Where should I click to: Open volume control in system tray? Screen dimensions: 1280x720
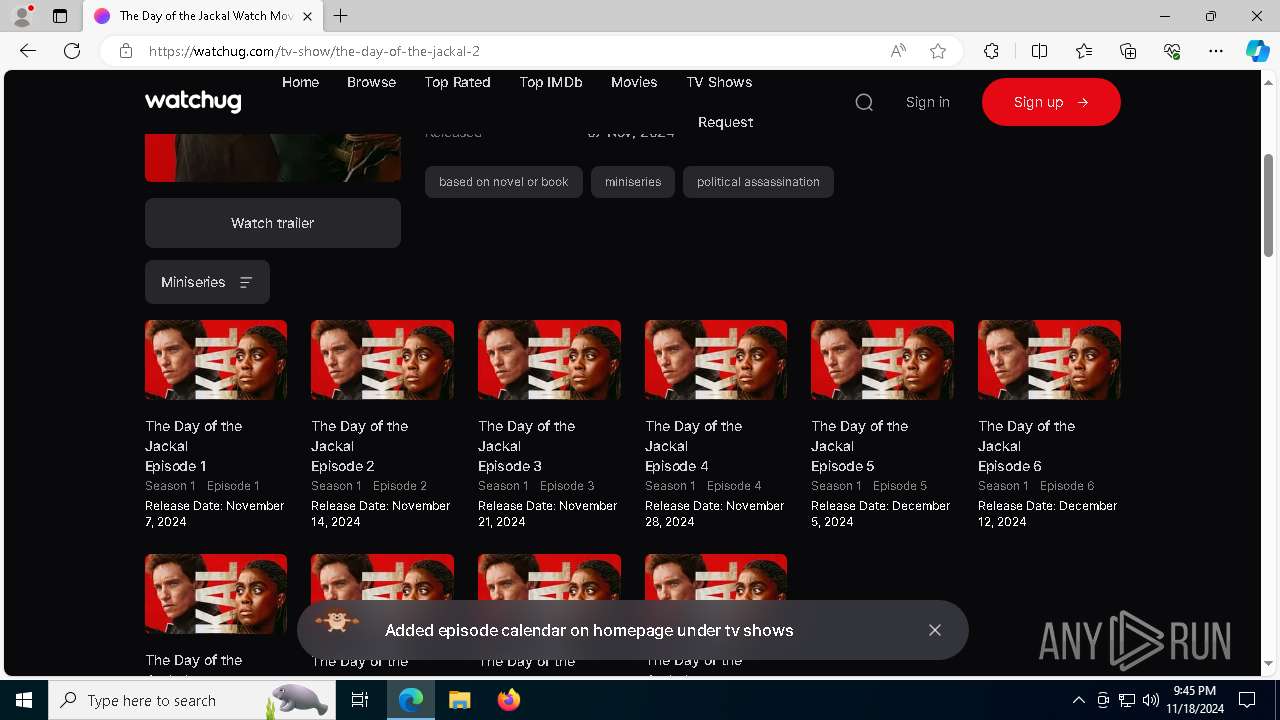[x=1150, y=700]
